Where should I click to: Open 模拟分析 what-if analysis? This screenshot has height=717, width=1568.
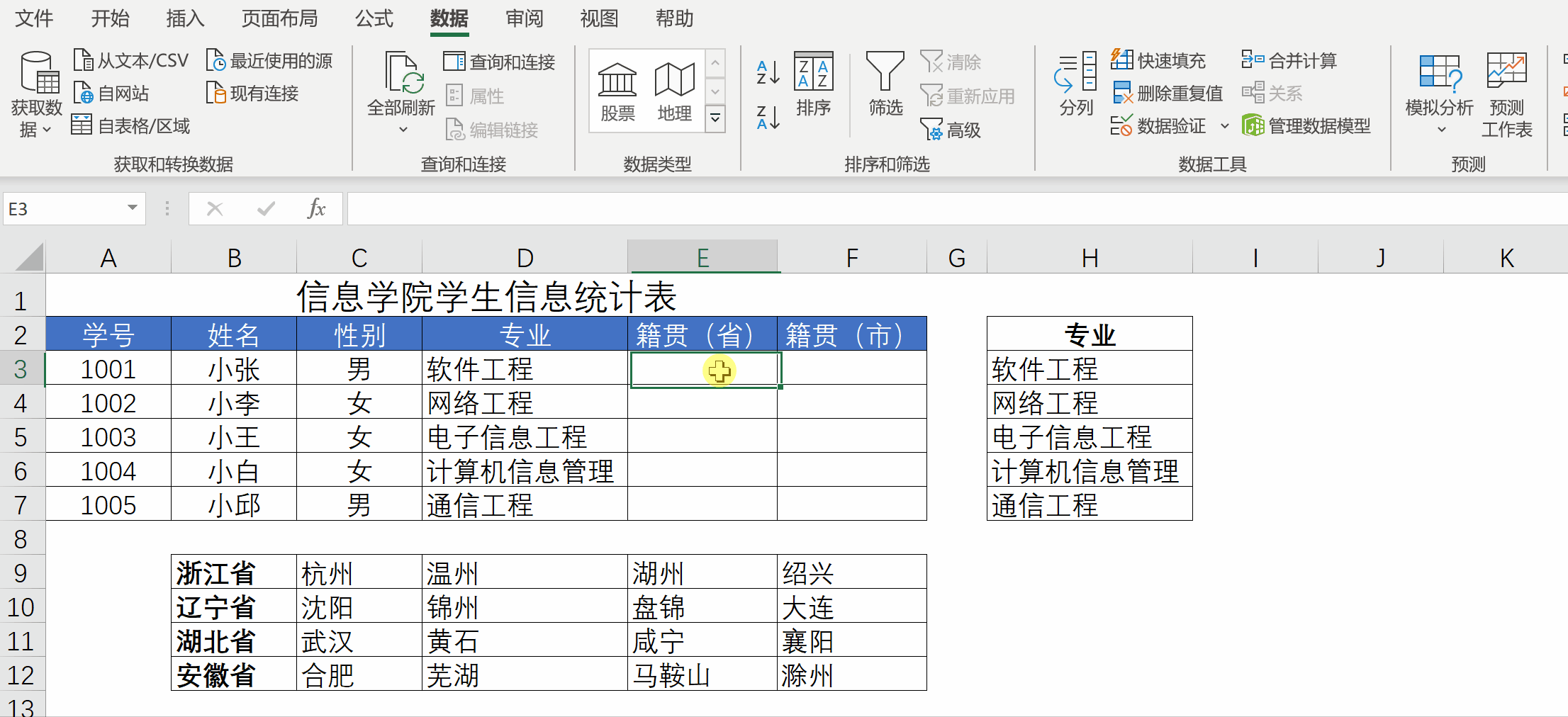[1439, 94]
